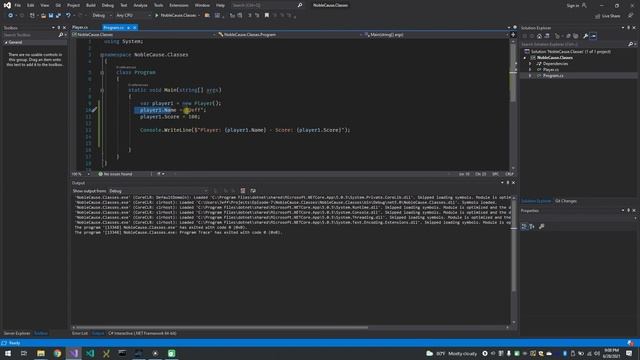Click the Clear All output icon
Image resolution: width=640 pixels, height=360 pixels.
click(243, 191)
